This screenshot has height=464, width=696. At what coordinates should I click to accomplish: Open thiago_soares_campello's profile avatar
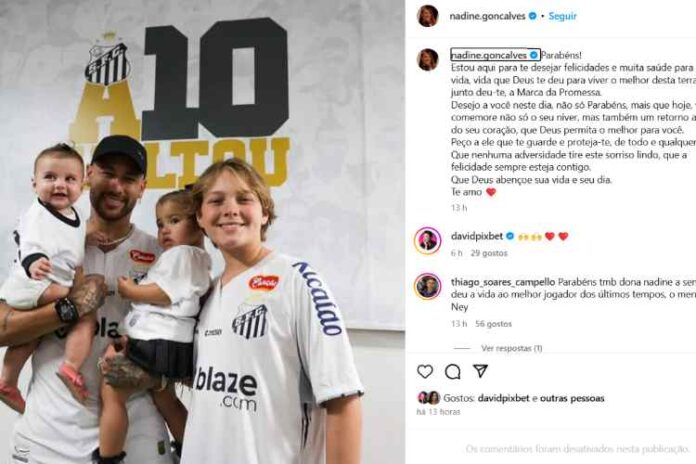(x=427, y=286)
